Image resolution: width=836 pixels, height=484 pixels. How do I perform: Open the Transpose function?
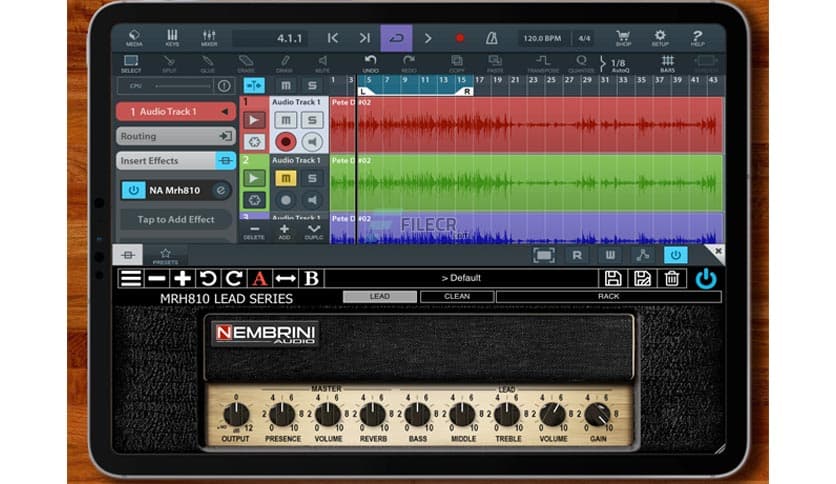543,64
